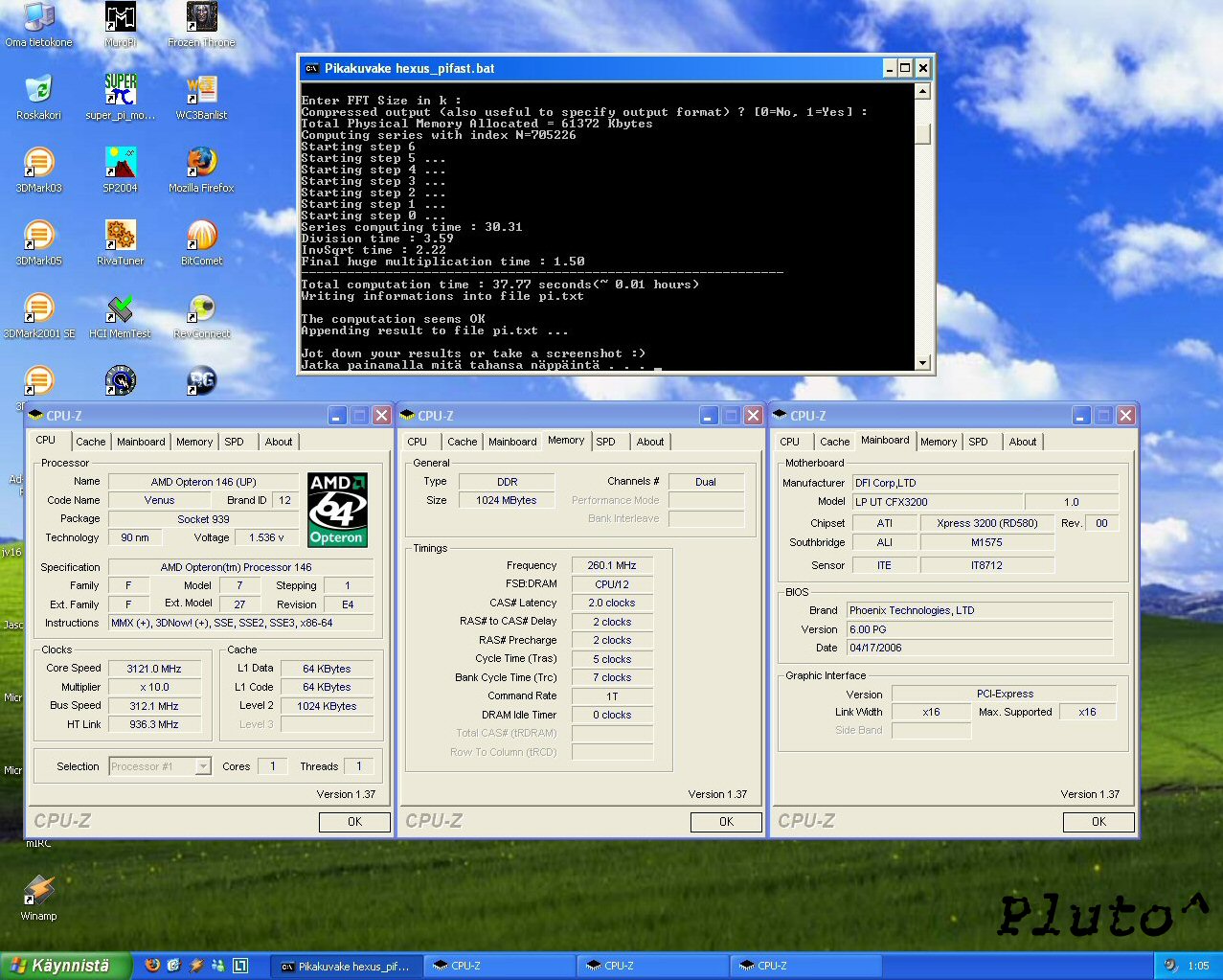
Task: Click the Voltage value 1.536 v
Action: pos(266,537)
